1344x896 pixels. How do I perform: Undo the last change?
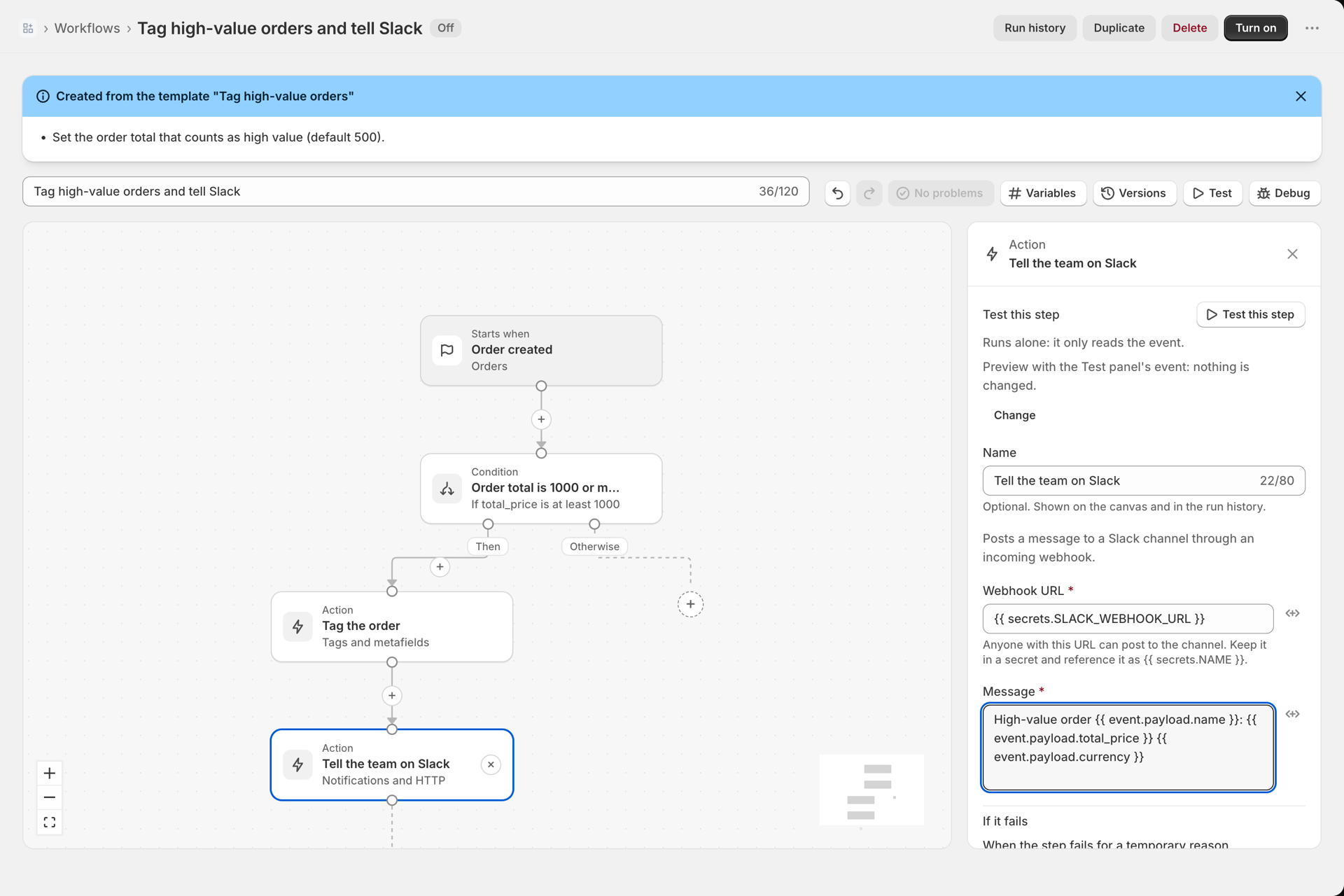[837, 193]
